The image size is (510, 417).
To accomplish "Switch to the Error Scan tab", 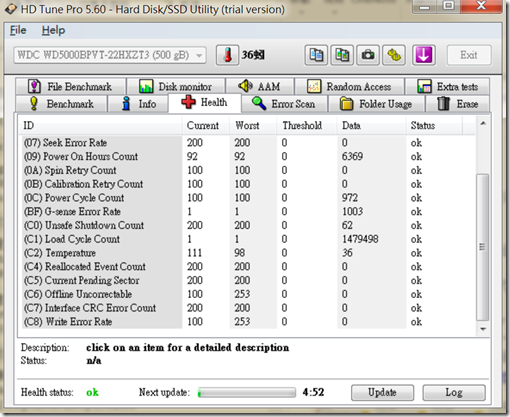I will pyautogui.click(x=284, y=104).
